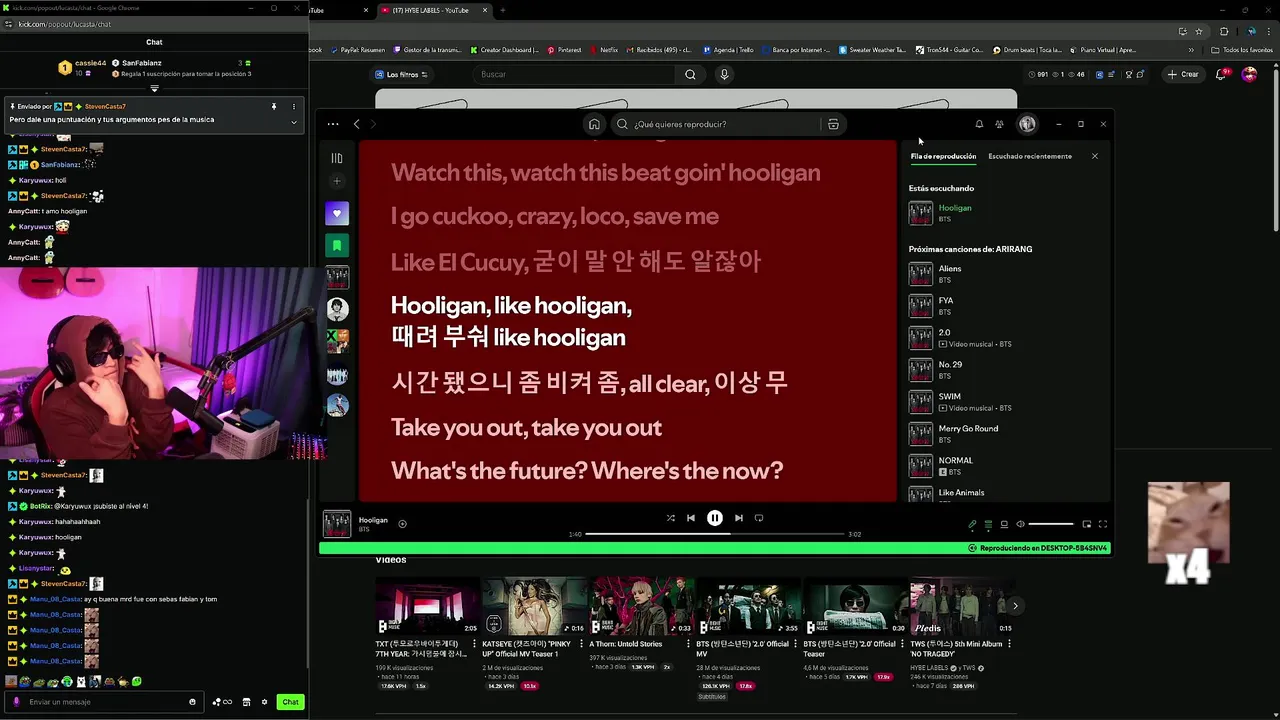Open new browser tab plus button

click(x=502, y=10)
